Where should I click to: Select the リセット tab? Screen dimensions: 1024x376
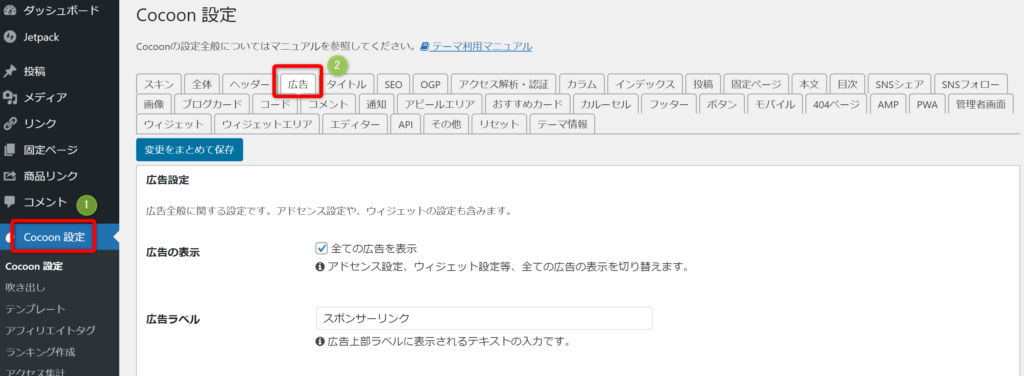click(x=499, y=124)
